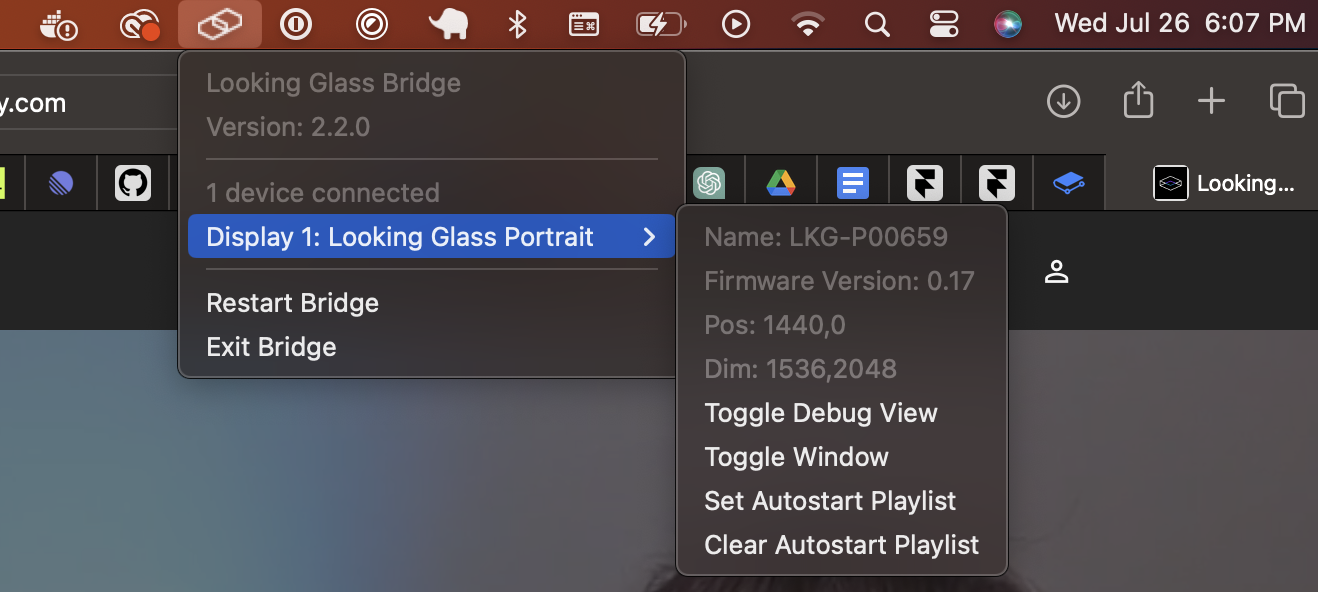This screenshot has height=592, width=1318.
Task: Open the Control Center menu bar icon
Action: point(944,24)
